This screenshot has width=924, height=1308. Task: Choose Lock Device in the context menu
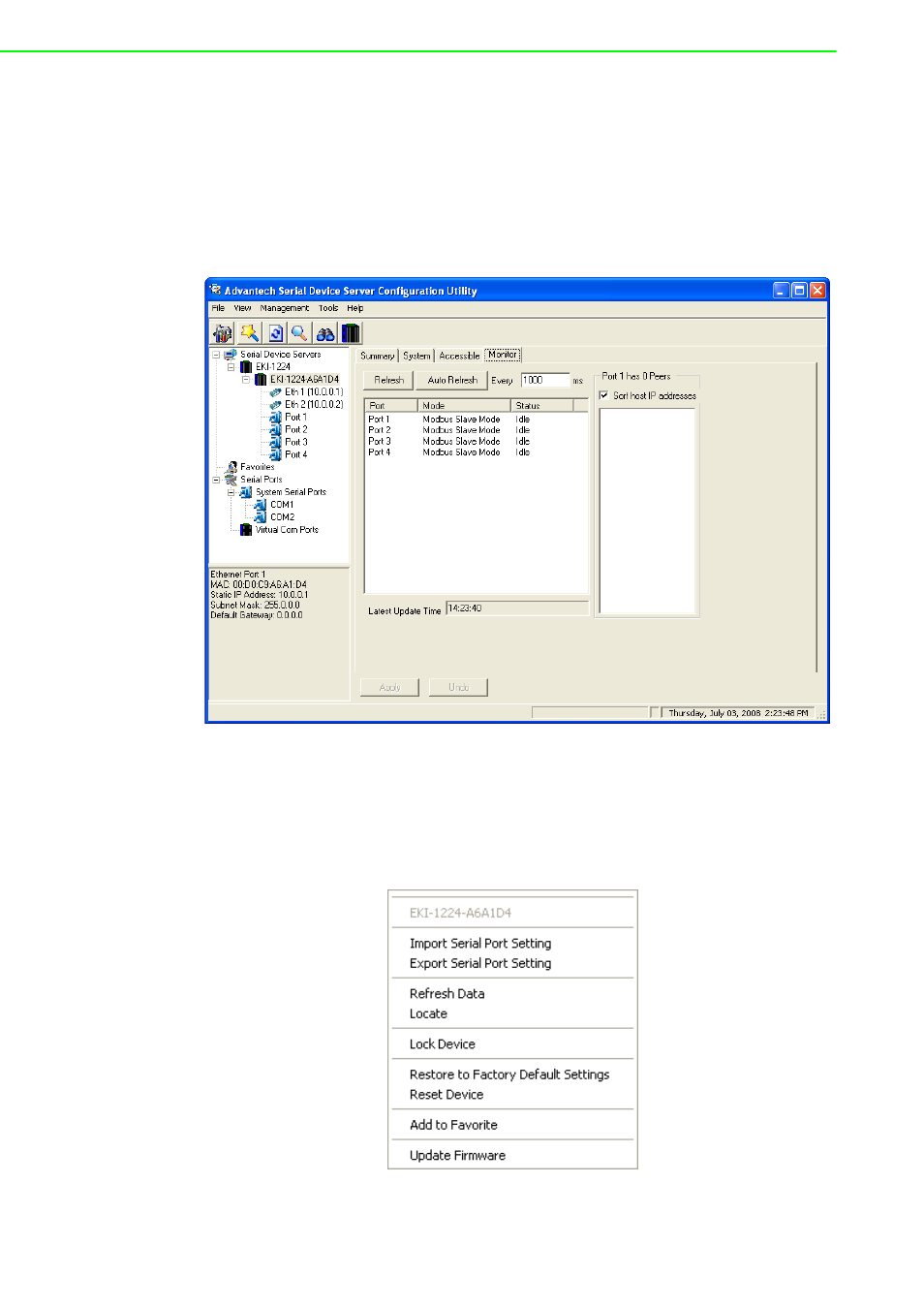click(442, 1044)
